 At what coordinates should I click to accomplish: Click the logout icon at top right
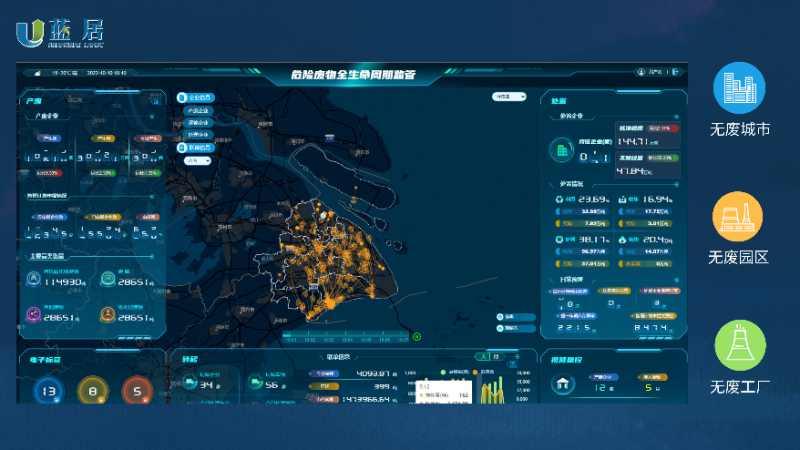(x=677, y=73)
